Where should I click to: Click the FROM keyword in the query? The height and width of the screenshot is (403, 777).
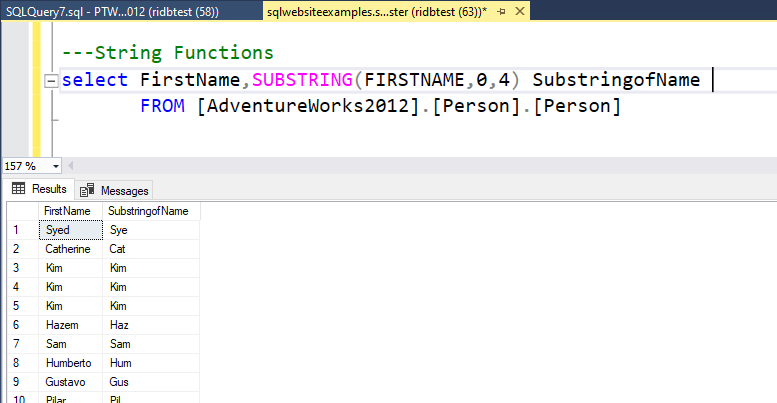[x=163, y=106]
